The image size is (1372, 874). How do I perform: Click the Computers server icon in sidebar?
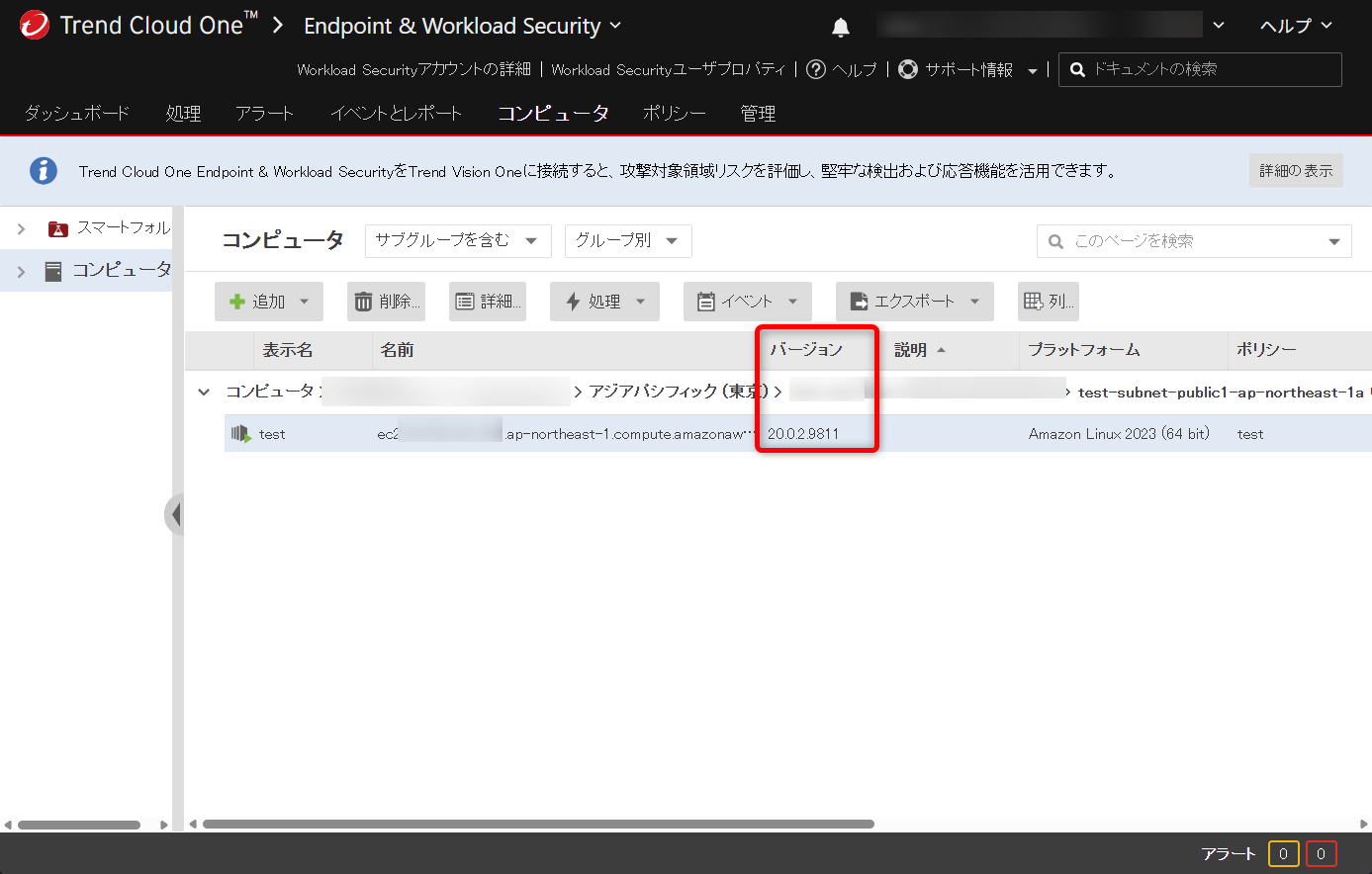tap(53, 271)
